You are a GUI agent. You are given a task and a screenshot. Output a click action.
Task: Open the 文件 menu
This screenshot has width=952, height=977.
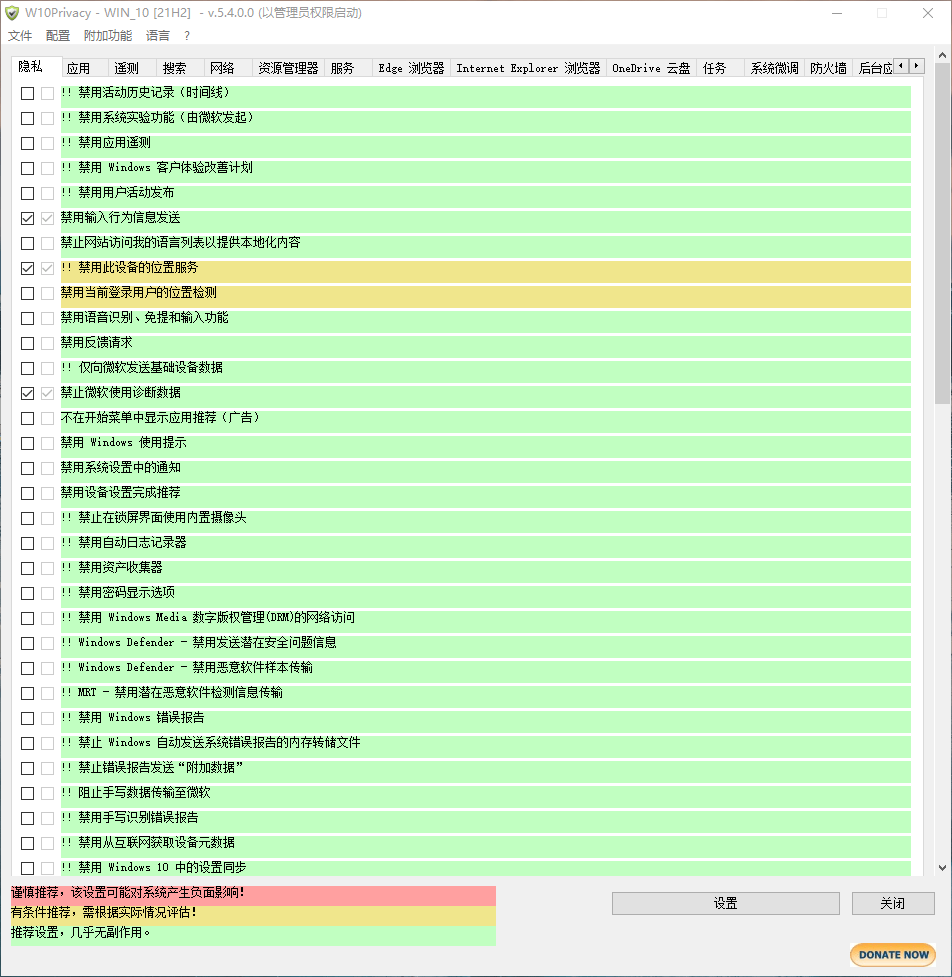pos(20,36)
